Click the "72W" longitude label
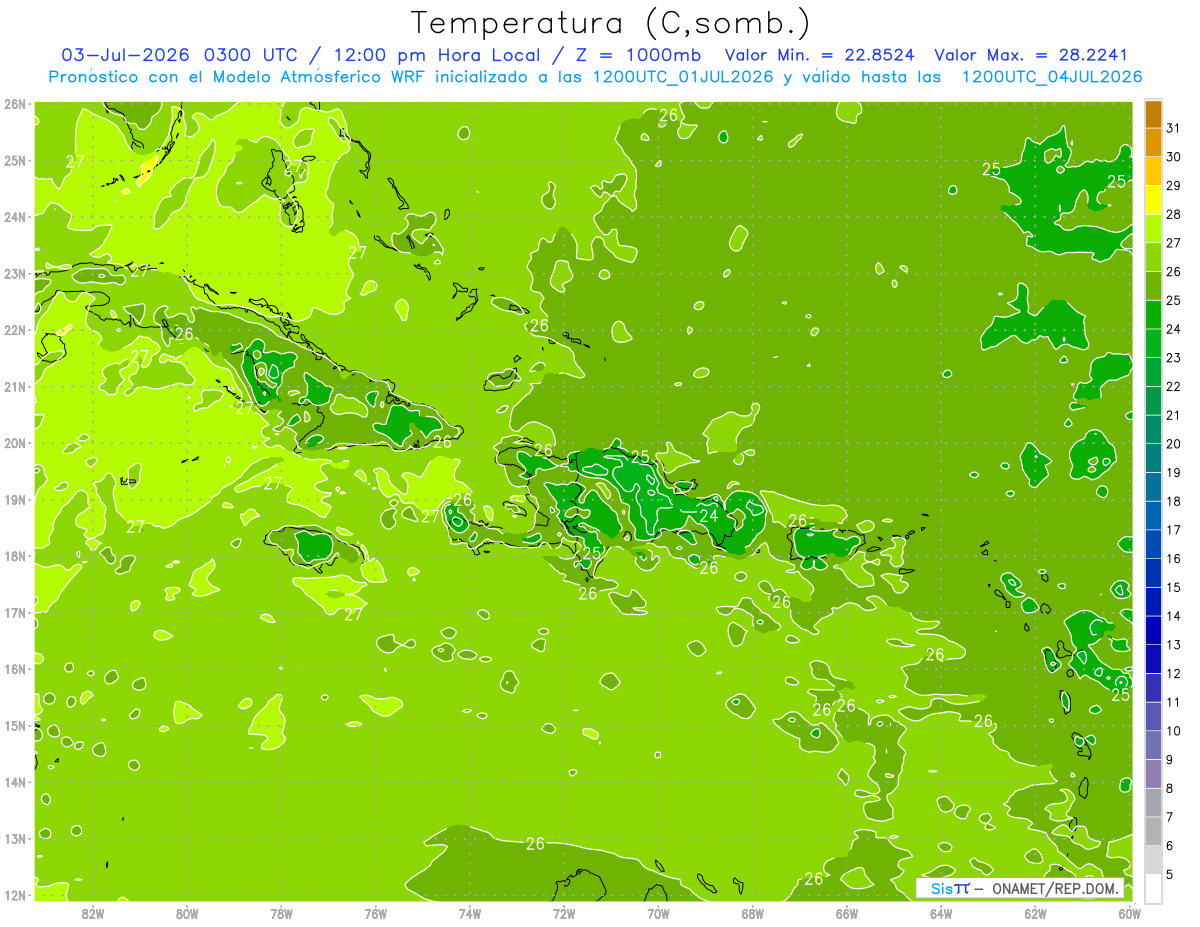Image resolution: width=1200 pixels, height=927 pixels. (564, 913)
